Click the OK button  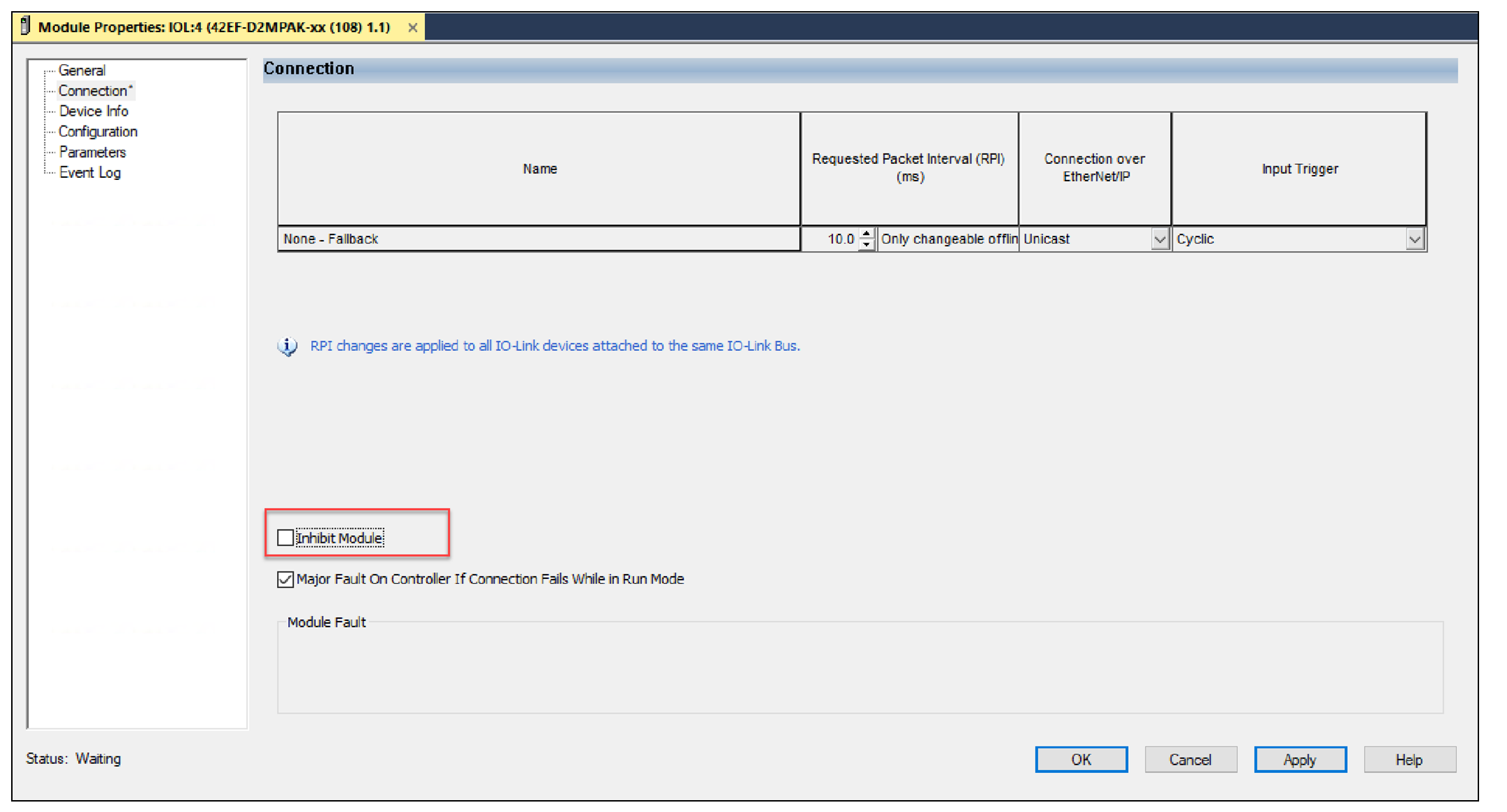pos(1081,760)
